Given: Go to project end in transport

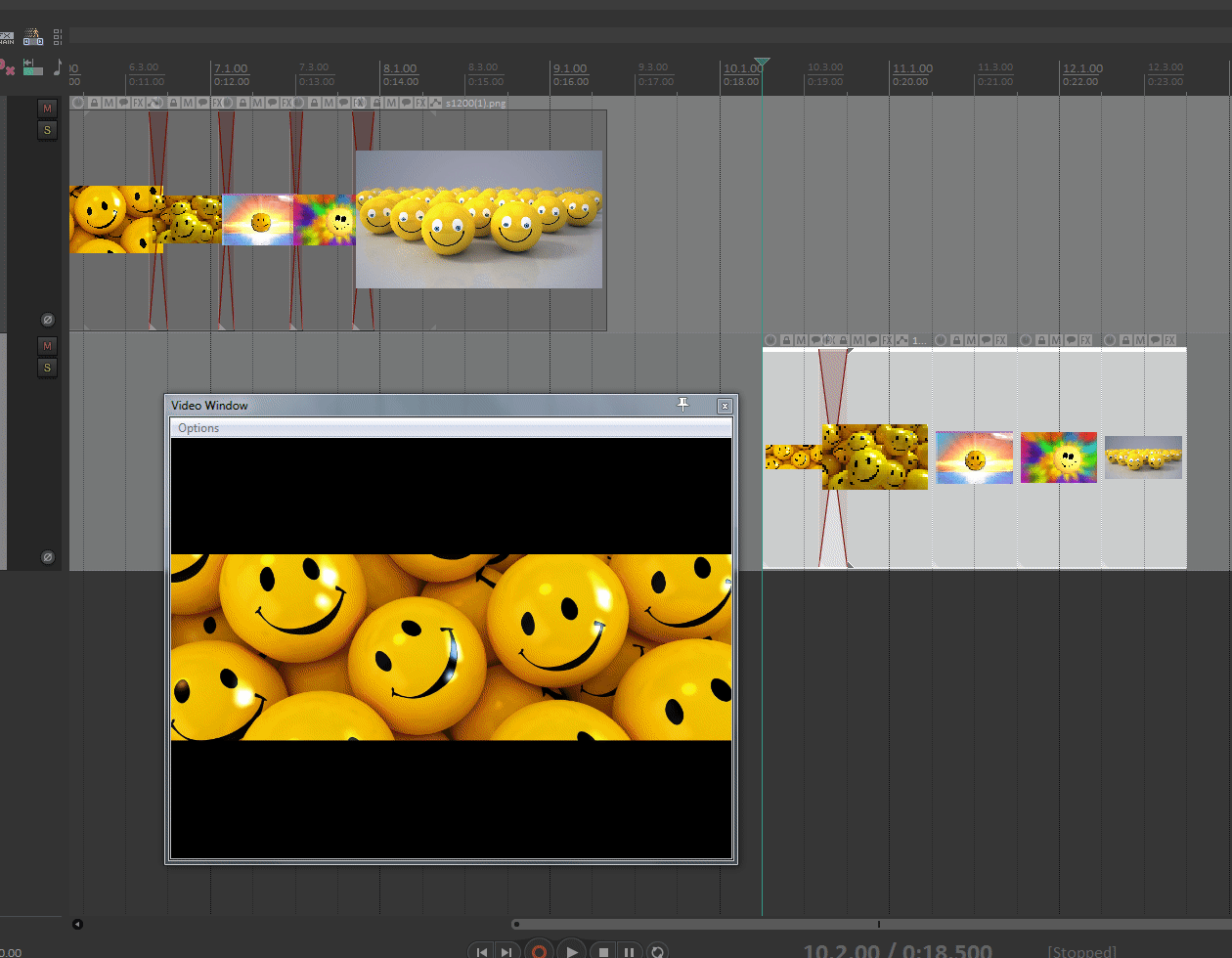Looking at the screenshot, I should click(x=506, y=951).
